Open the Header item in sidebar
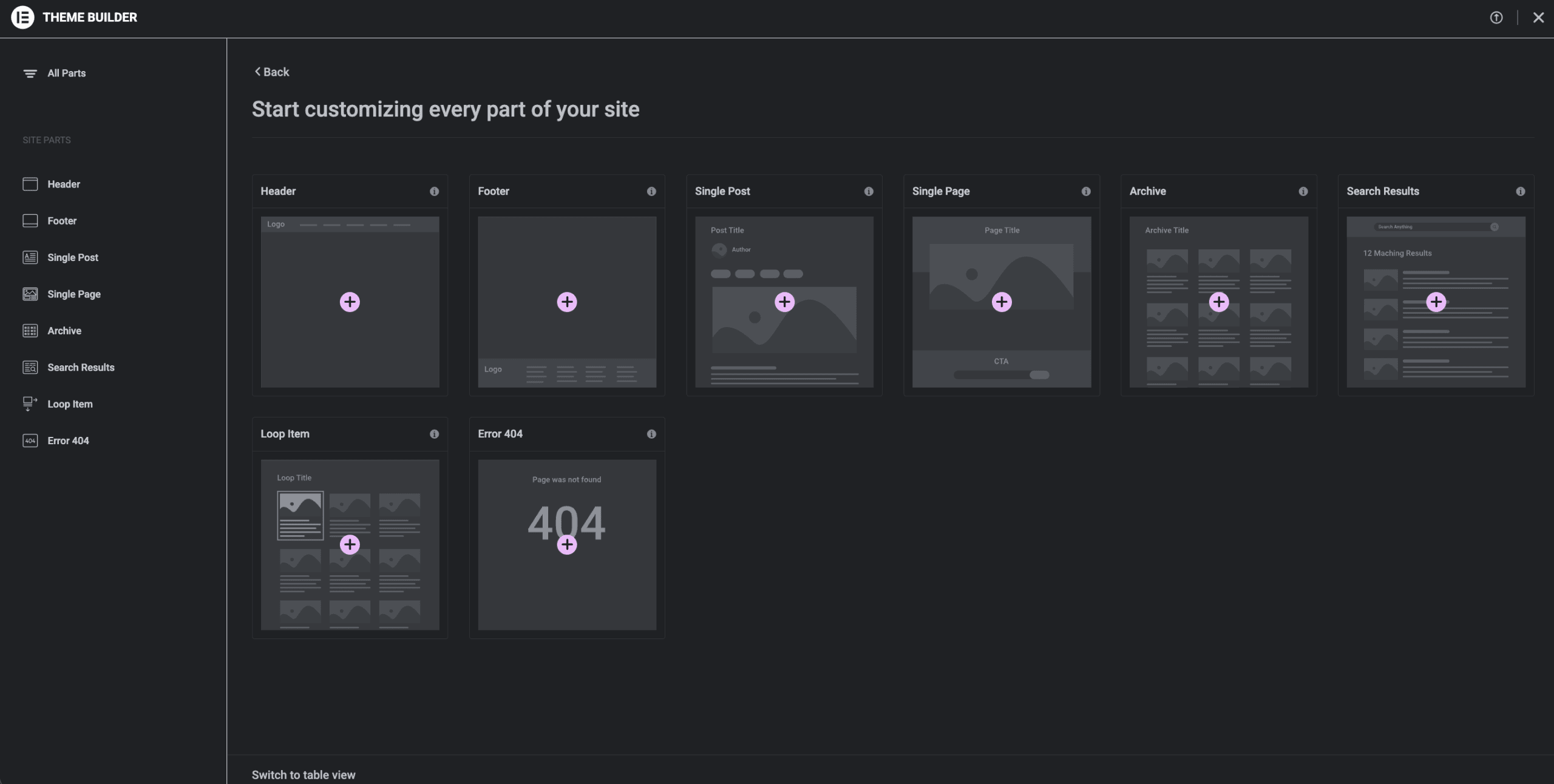Viewport: 1554px width, 784px height. pyautogui.click(x=64, y=184)
